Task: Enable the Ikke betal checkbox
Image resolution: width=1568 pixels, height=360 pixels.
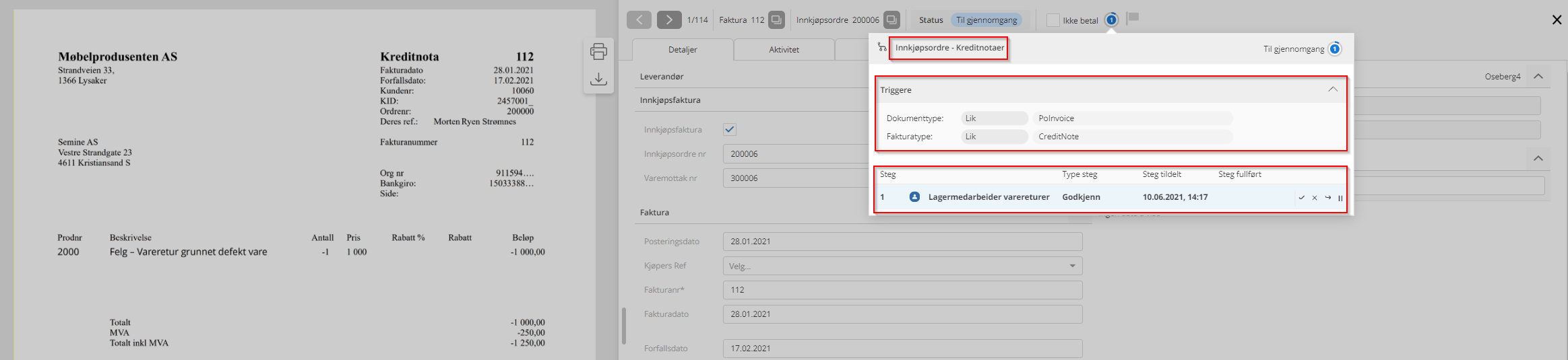Action: (1053, 20)
